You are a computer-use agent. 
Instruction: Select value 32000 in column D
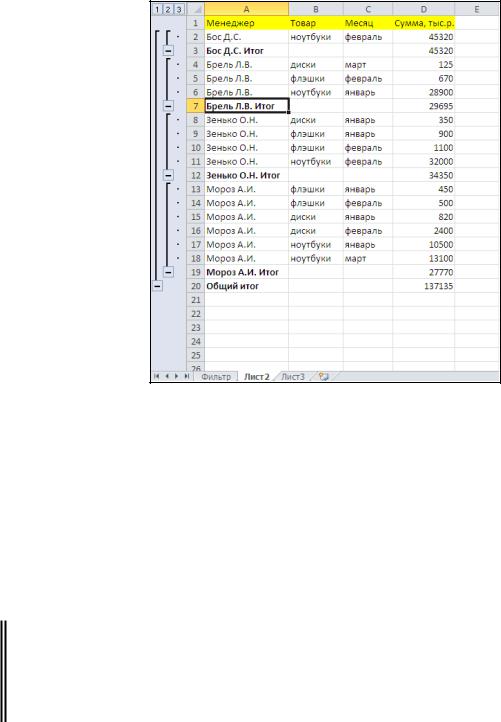click(x=424, y=162)
